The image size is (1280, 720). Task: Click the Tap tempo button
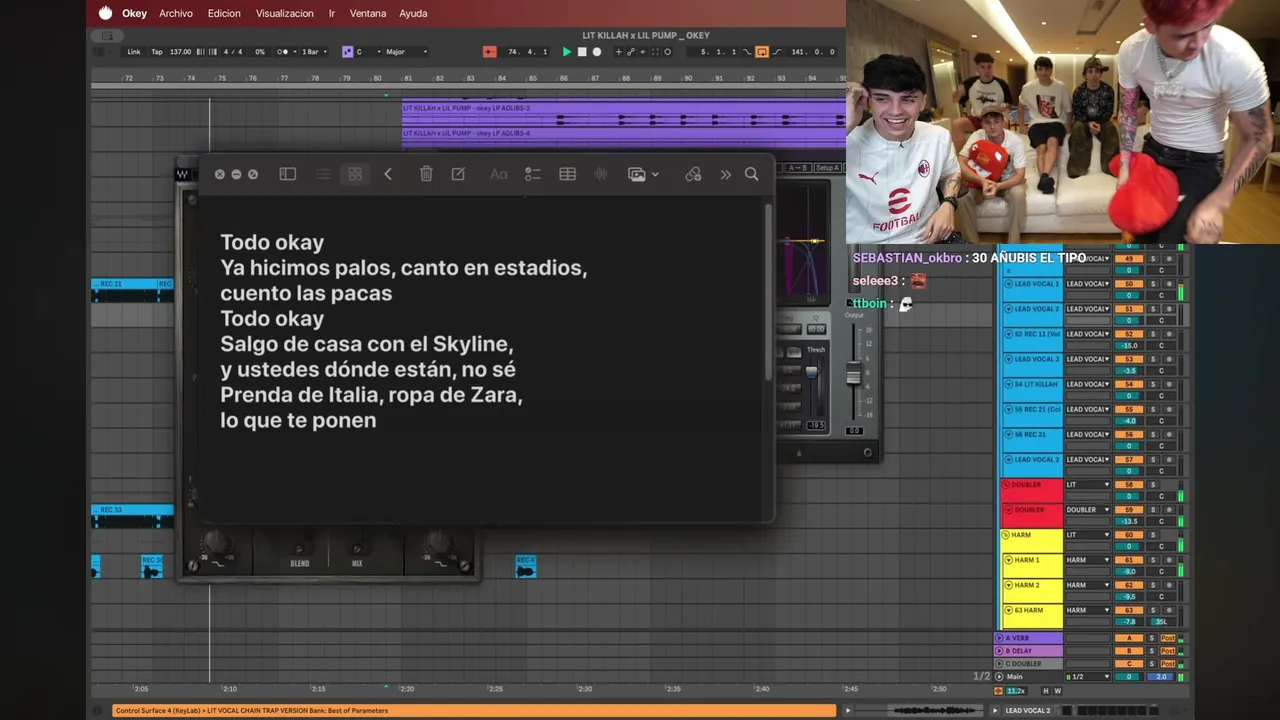[157, 52]
